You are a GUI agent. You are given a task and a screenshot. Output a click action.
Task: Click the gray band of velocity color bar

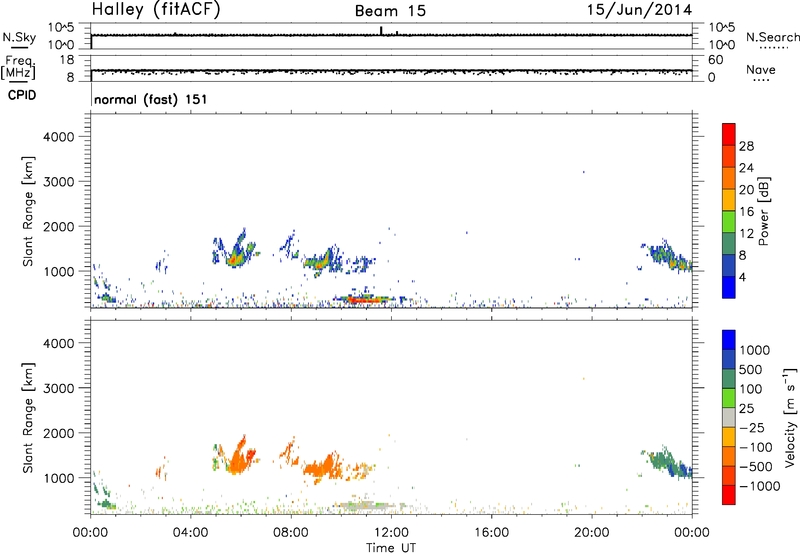click(x=729, y=417)
